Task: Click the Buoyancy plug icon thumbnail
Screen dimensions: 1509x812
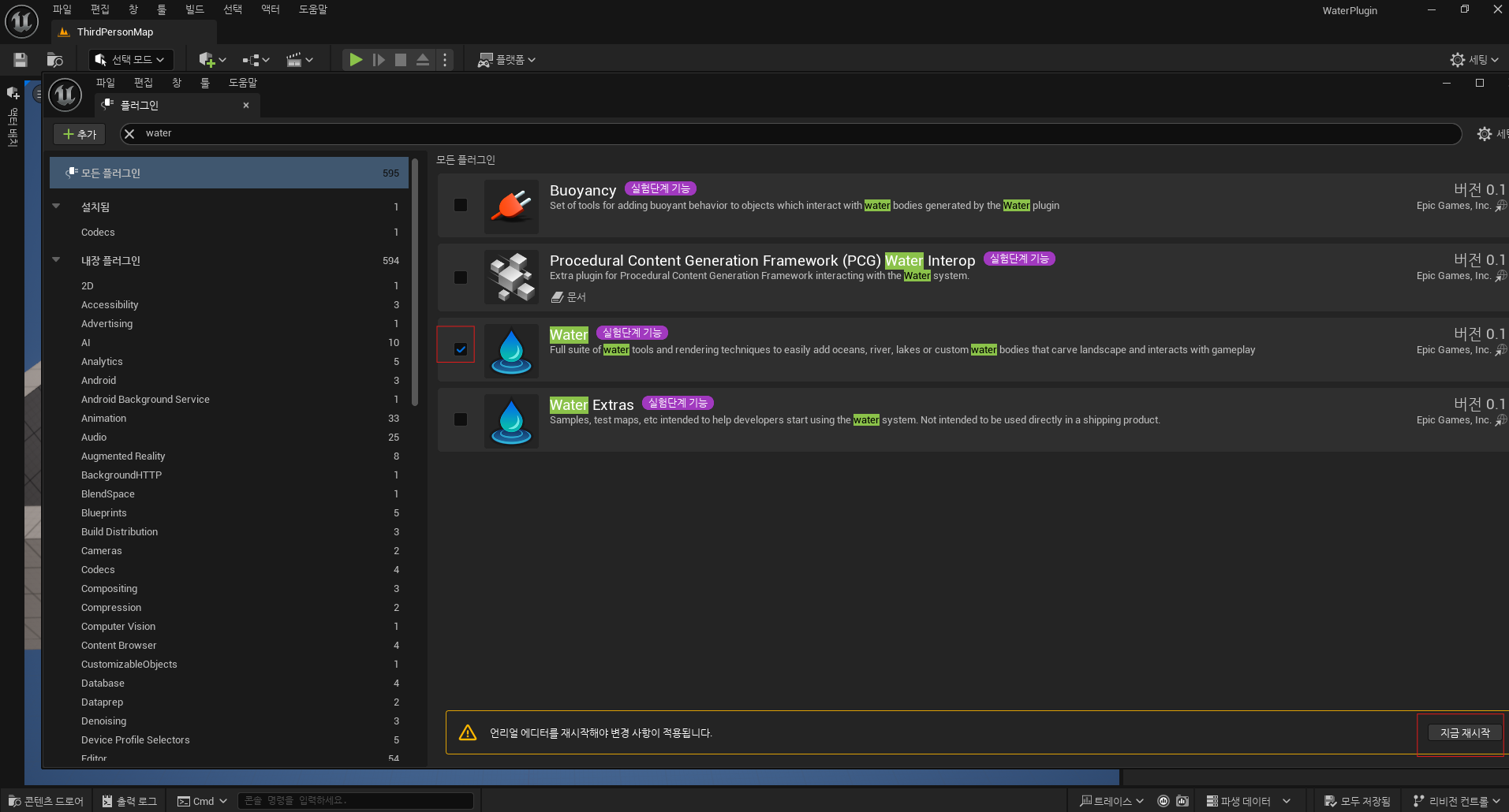Action: coord(511,207)
